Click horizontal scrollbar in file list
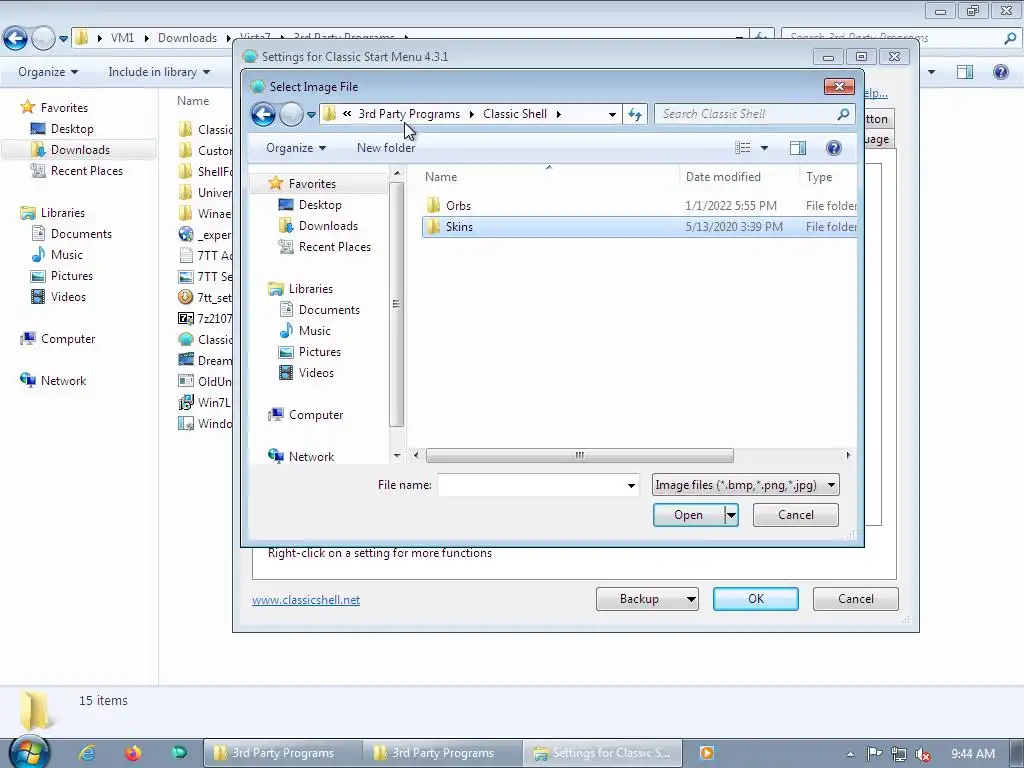Image resolution: width=1024 pixels, height=768 pixels. click(579, 455)
